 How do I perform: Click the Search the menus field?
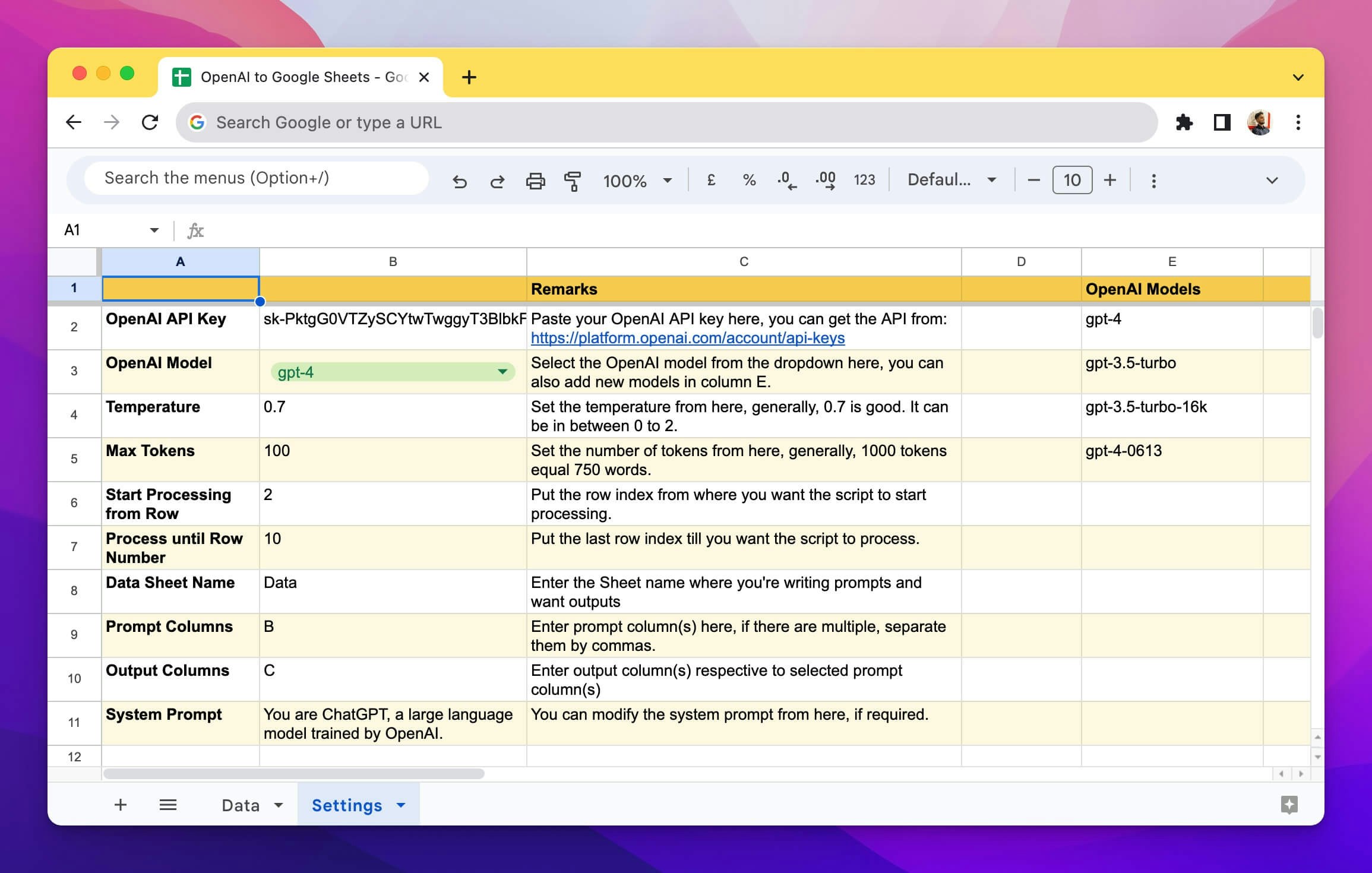pos(256,178)
